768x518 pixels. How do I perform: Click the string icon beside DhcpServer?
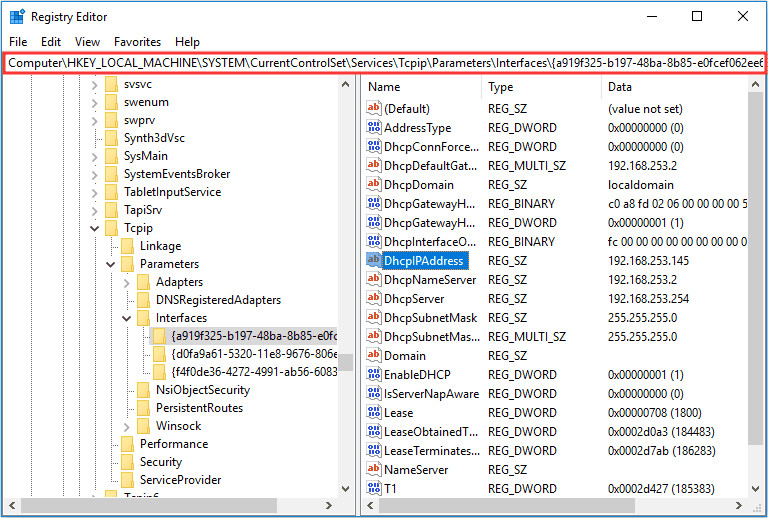point(374,299)
